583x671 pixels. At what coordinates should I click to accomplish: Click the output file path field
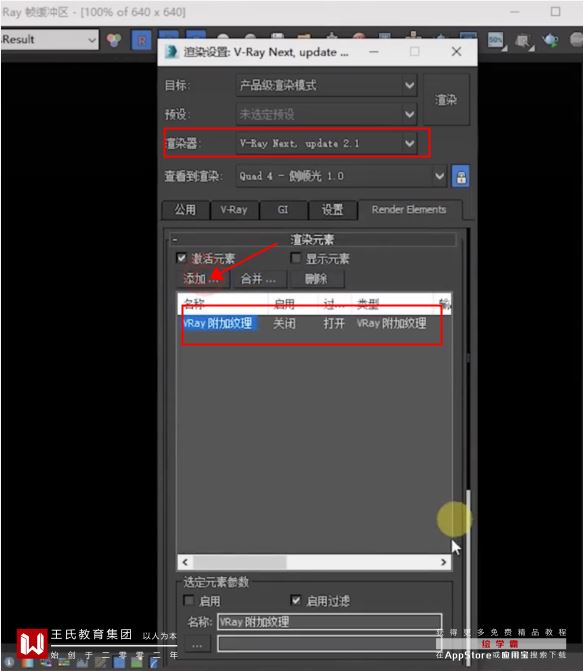[330, 644]
